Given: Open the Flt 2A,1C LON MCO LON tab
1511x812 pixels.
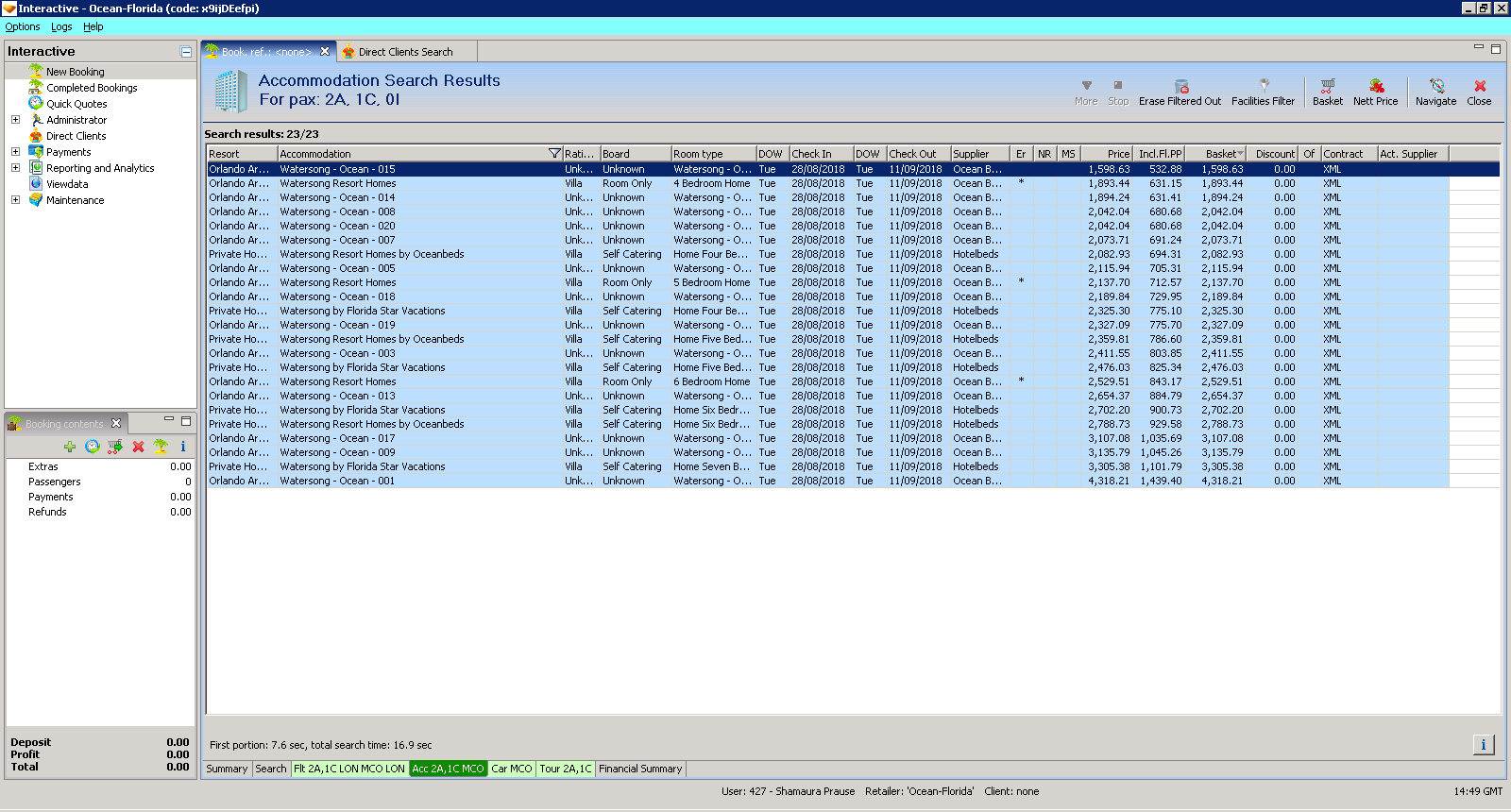Looking at the screenshot, I should (x=349, y=769).
